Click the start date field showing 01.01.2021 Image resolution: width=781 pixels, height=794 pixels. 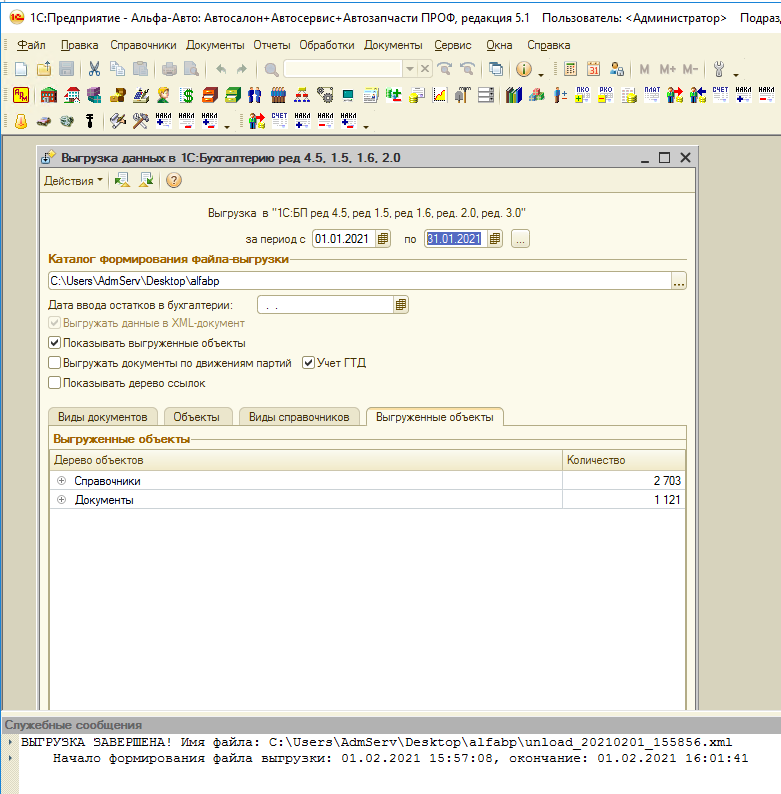343,239
